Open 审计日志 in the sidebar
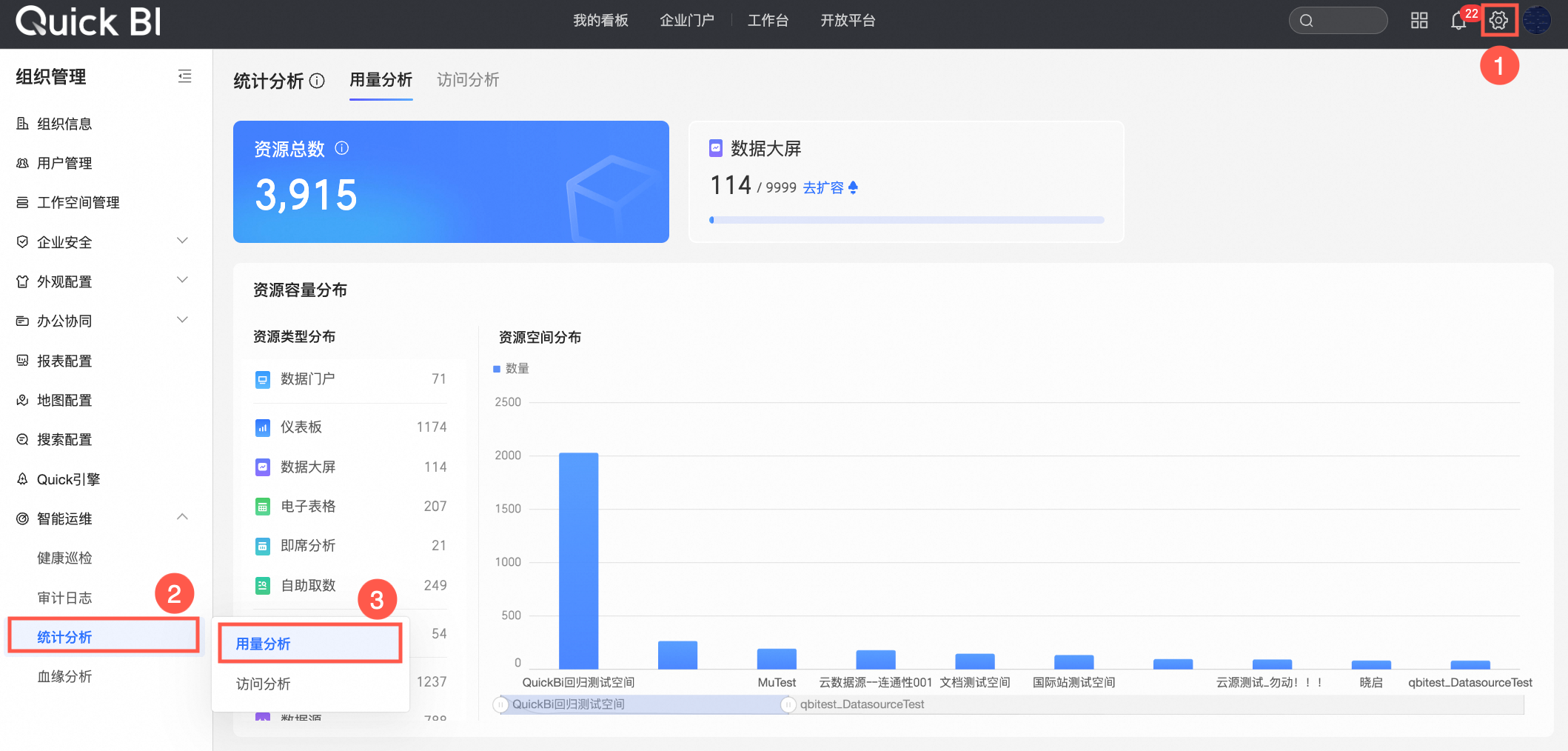 (x=65, y=598)
